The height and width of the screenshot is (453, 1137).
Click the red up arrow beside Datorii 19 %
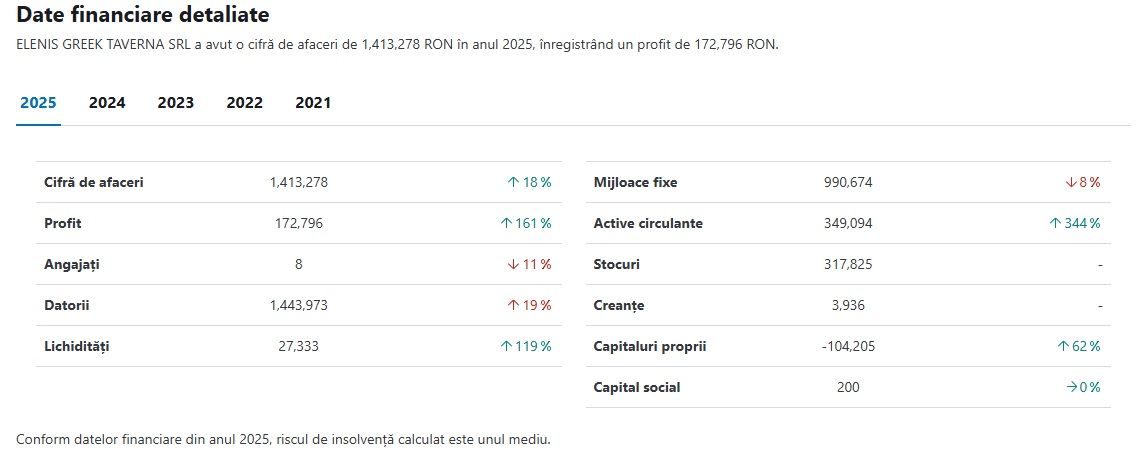[513, 306]
